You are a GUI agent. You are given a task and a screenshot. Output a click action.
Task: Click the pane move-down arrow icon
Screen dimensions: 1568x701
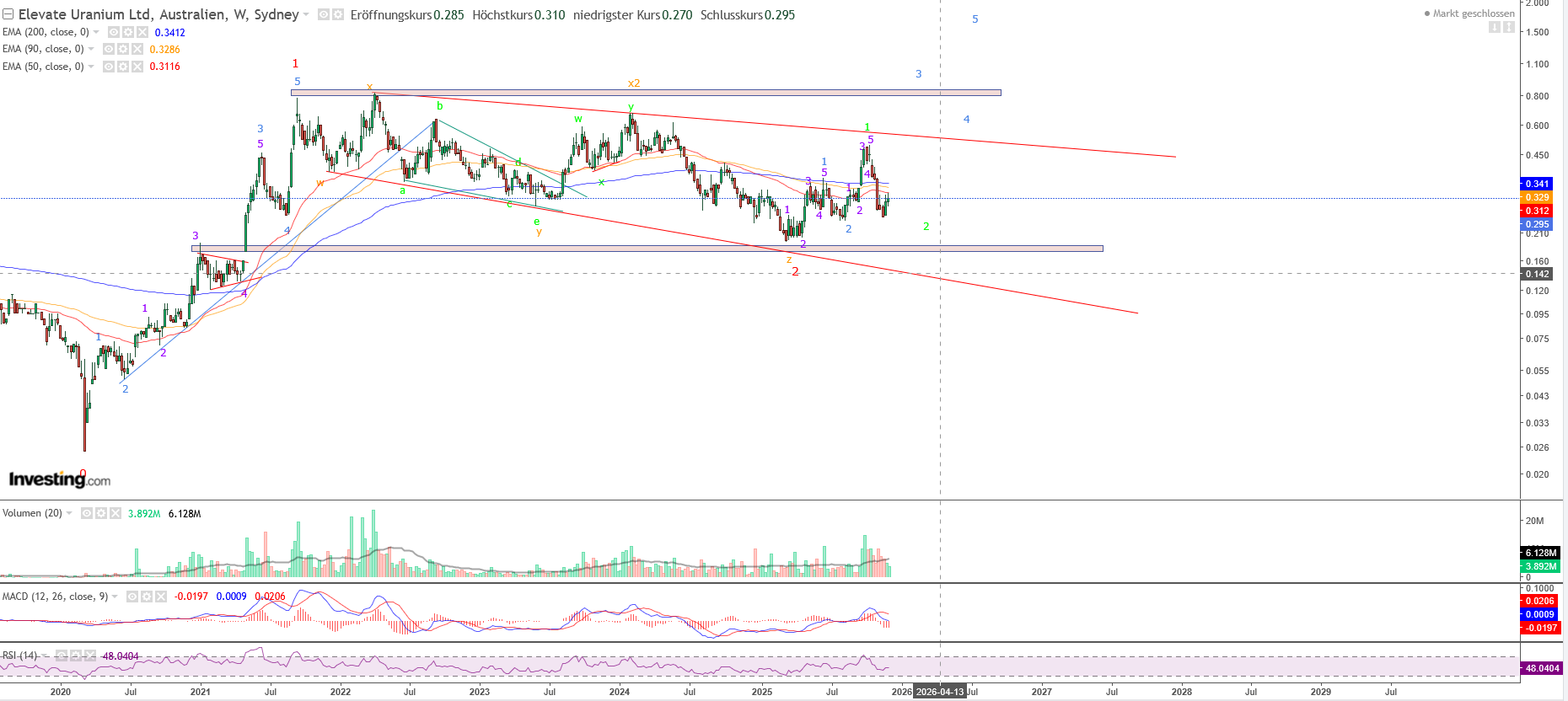[x=1494, y=27]
